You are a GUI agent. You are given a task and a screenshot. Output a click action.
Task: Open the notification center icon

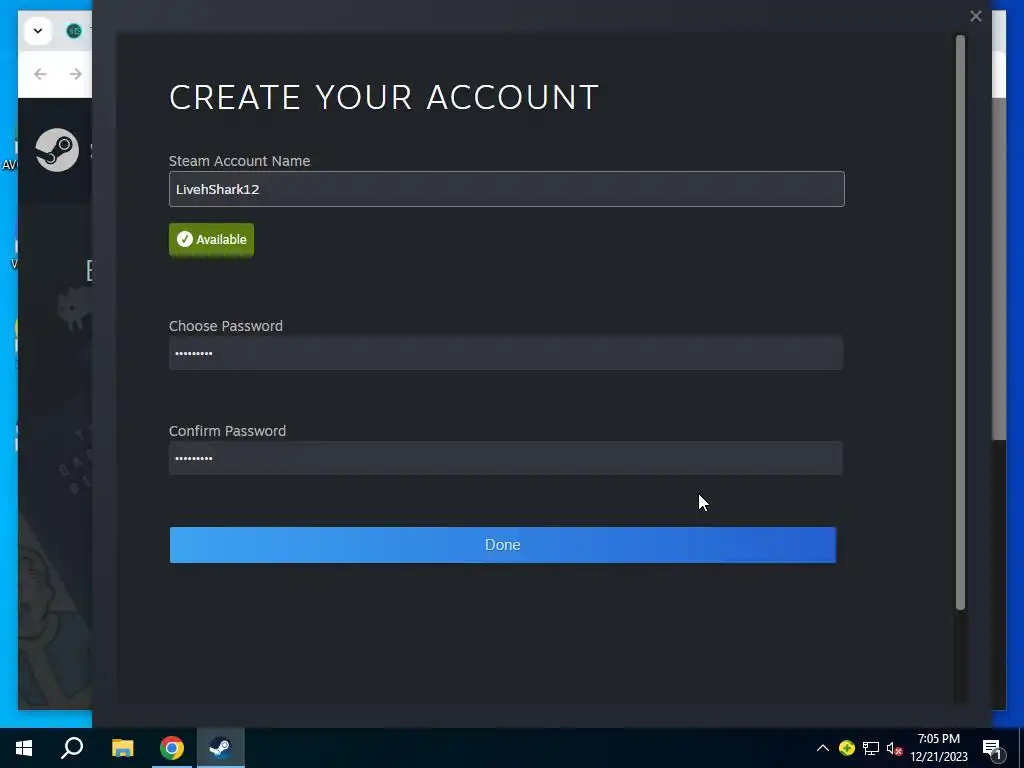[992, 748]
